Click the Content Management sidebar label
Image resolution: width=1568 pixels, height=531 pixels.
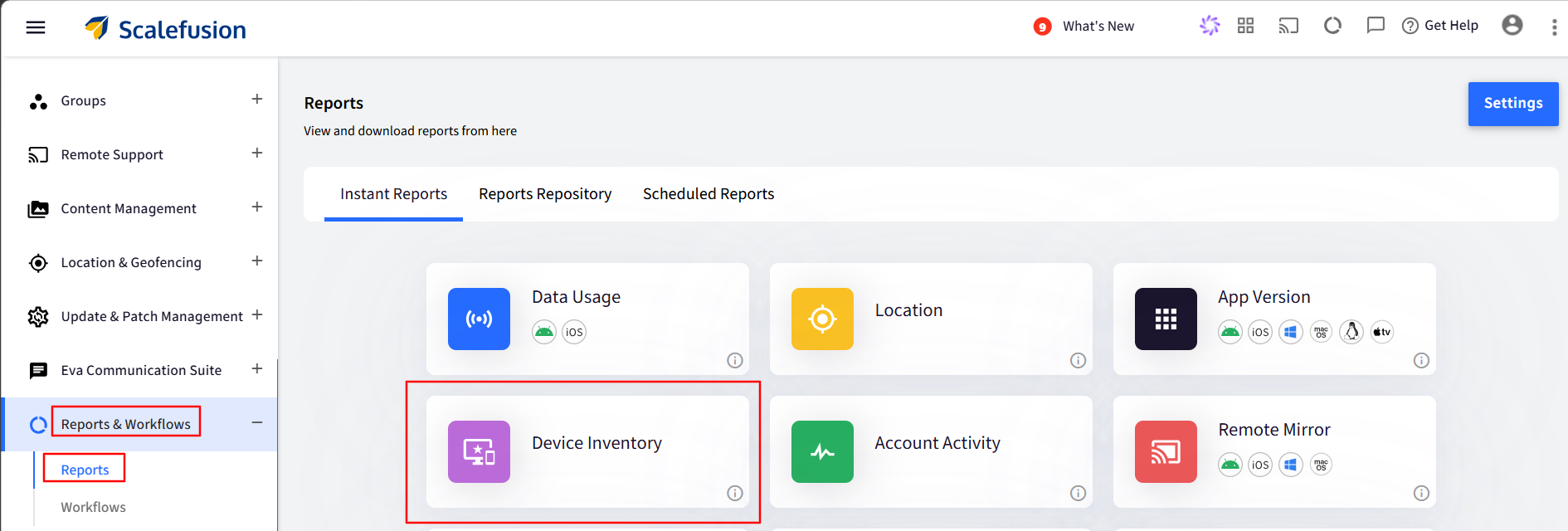129,208
